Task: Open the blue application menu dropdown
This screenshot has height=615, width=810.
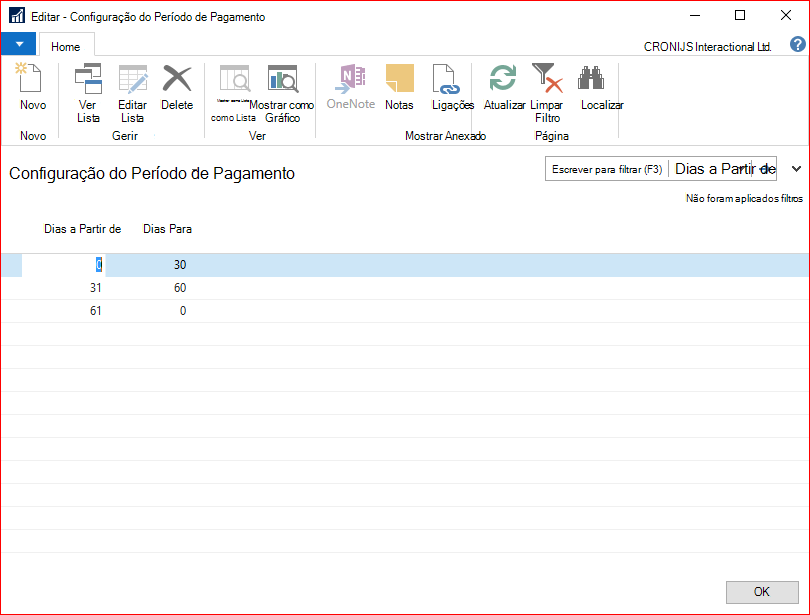Action: (18, 44)
